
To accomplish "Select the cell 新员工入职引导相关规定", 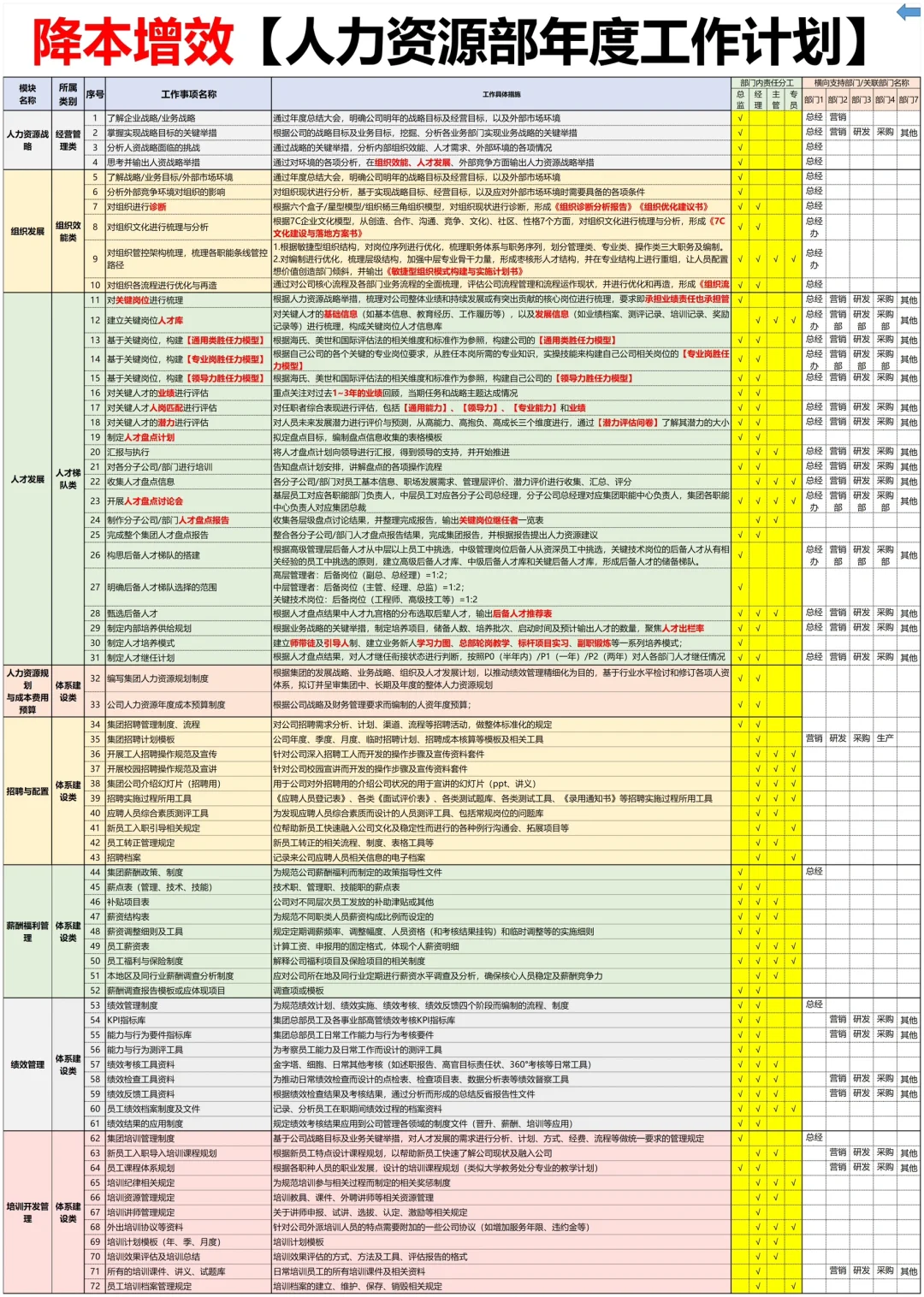I will [x=188, y=828].
